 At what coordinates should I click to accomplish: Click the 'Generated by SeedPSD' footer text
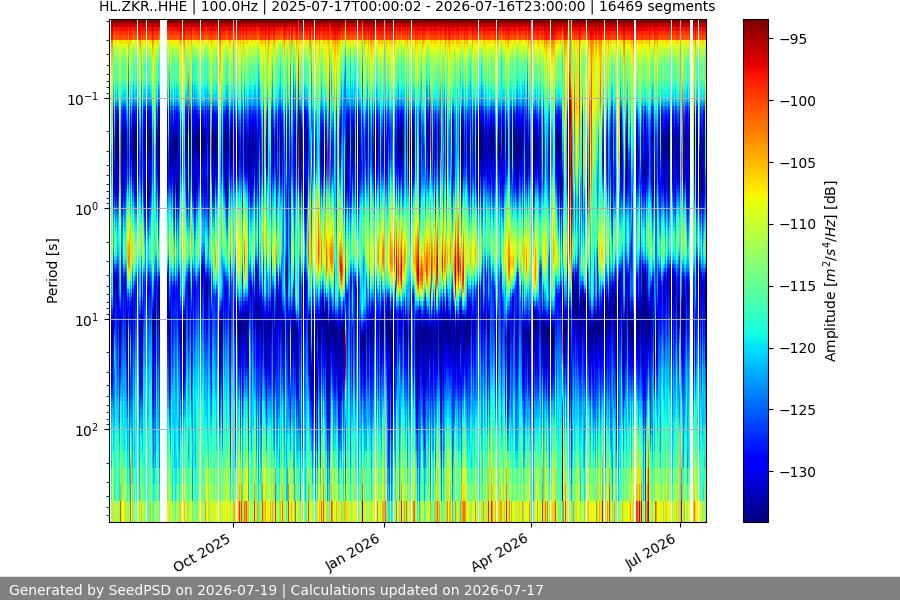pyautogui.click(x=276, y=590)
